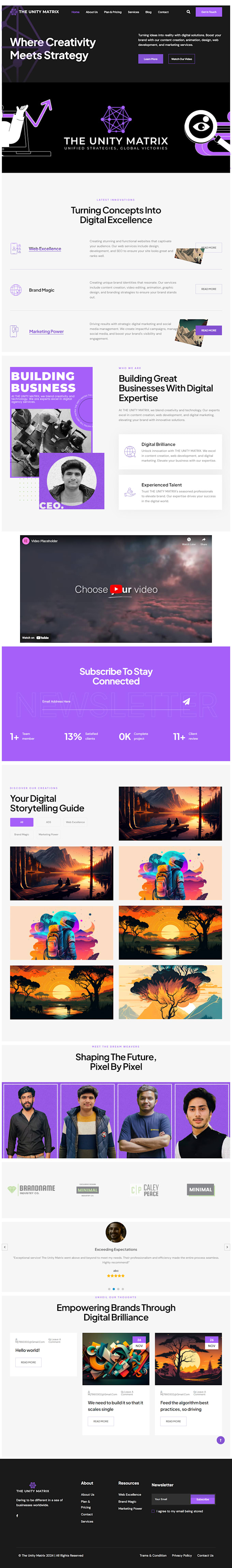
Task: Click the Marketing Power service icon
Action: point(15,331)
